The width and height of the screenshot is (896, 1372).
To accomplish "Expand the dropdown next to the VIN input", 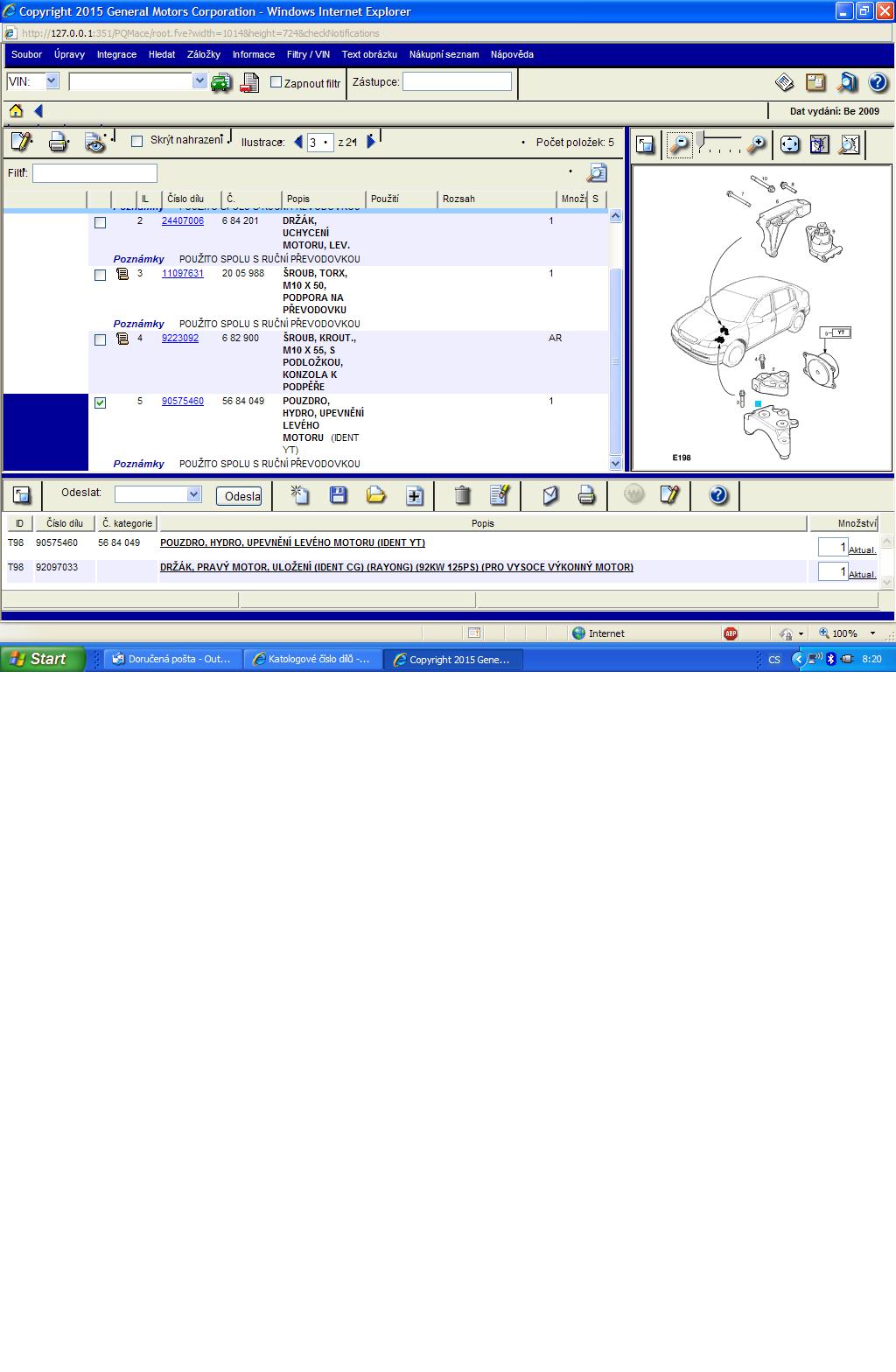I will click(x=199, y=81).
